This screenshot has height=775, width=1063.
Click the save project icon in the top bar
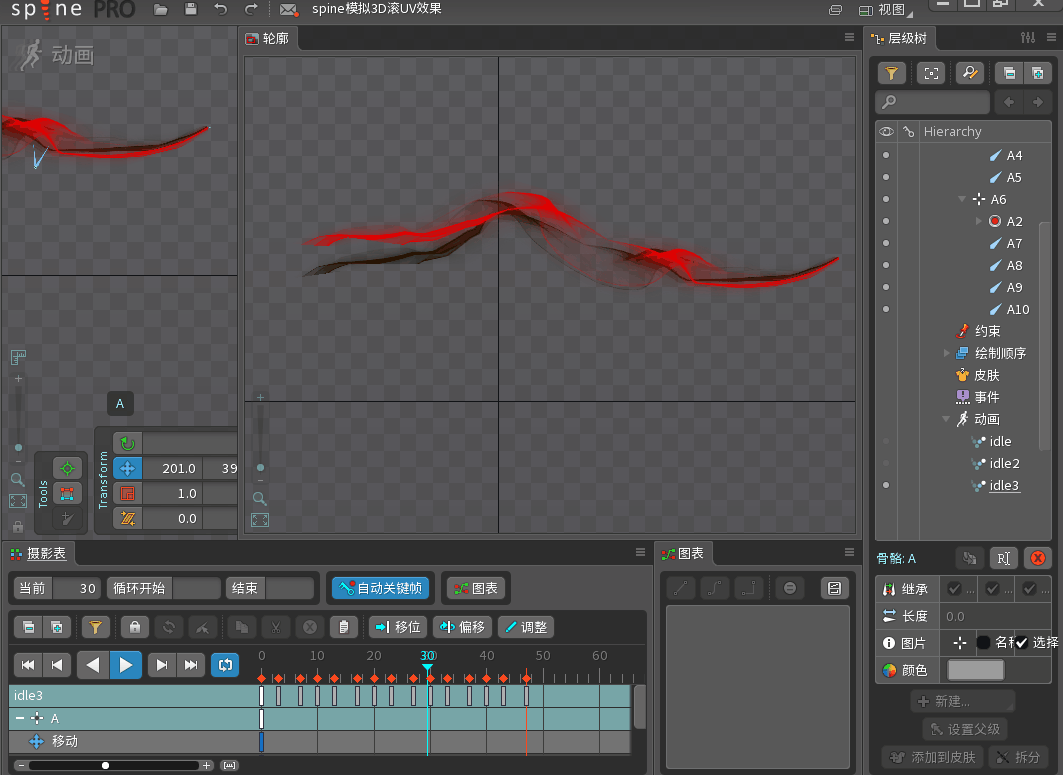[191, 10]
